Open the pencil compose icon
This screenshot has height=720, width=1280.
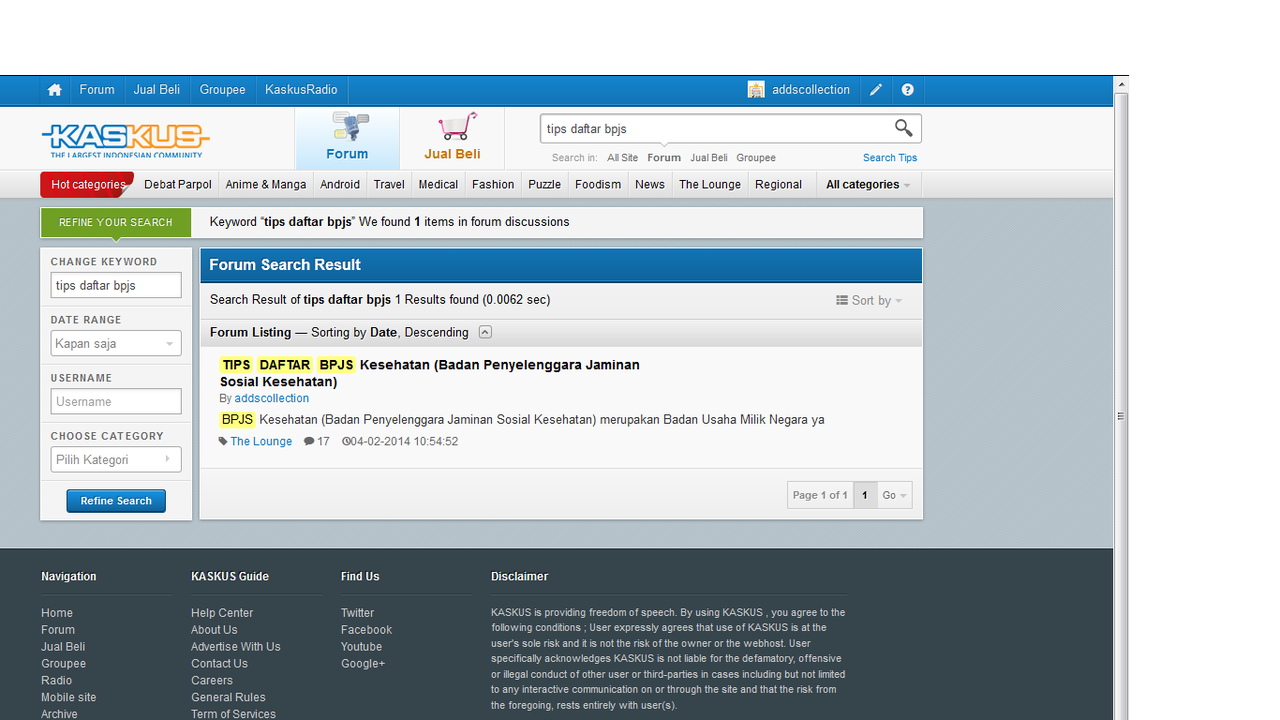876,90
